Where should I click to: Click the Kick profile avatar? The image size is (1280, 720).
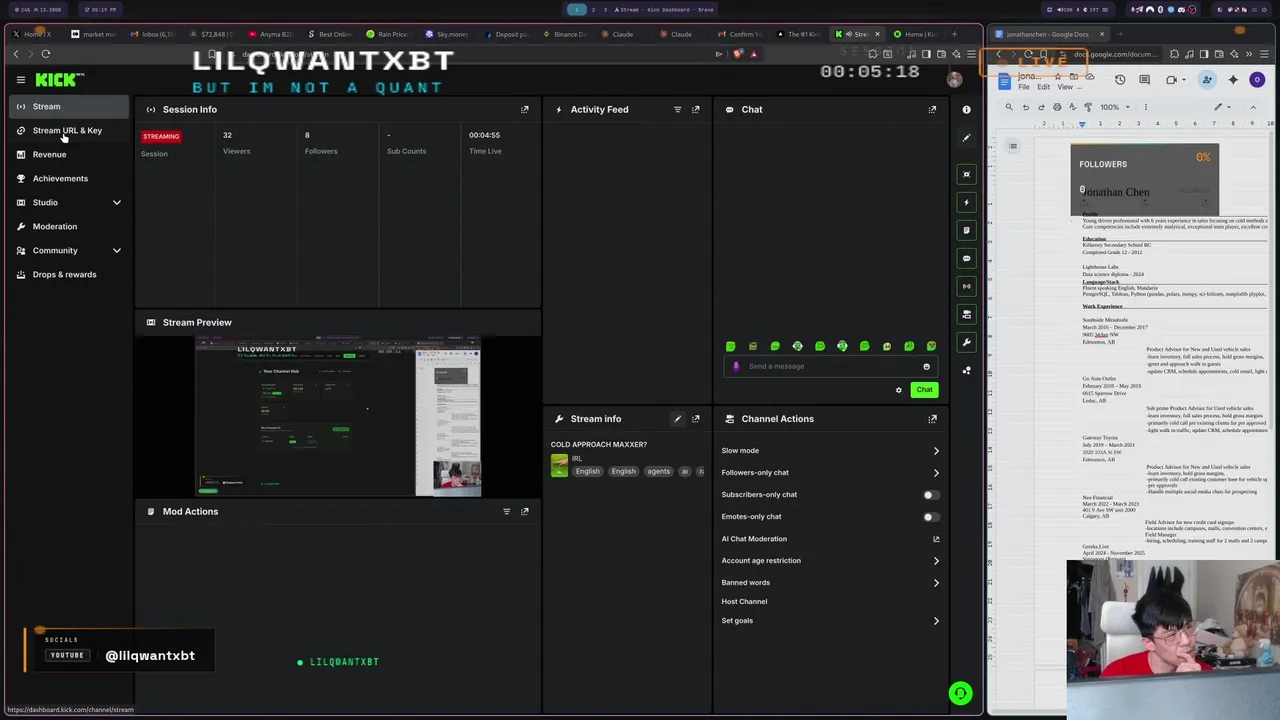coord(954,80)
